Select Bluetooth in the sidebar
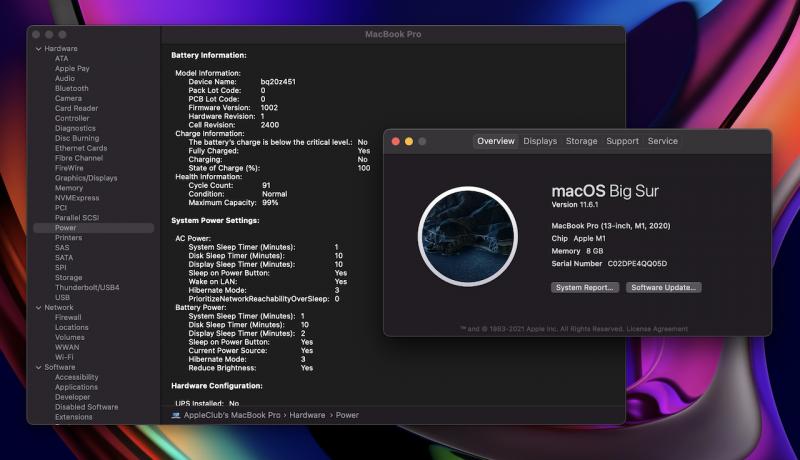Image resolution: width=800 pixels, height=460 pixels. point(71,88)
